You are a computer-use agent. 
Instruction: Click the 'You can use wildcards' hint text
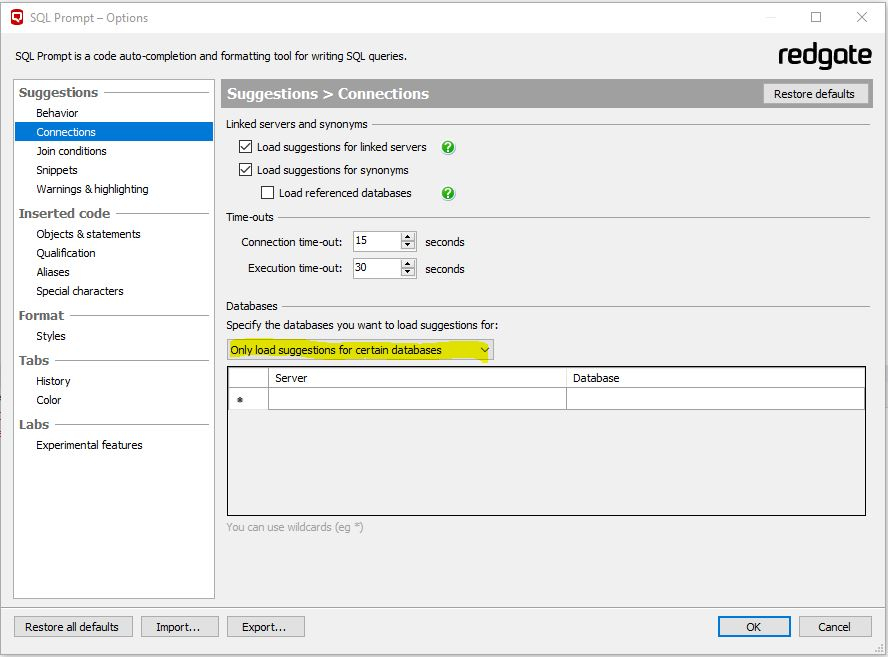[294, 527]
